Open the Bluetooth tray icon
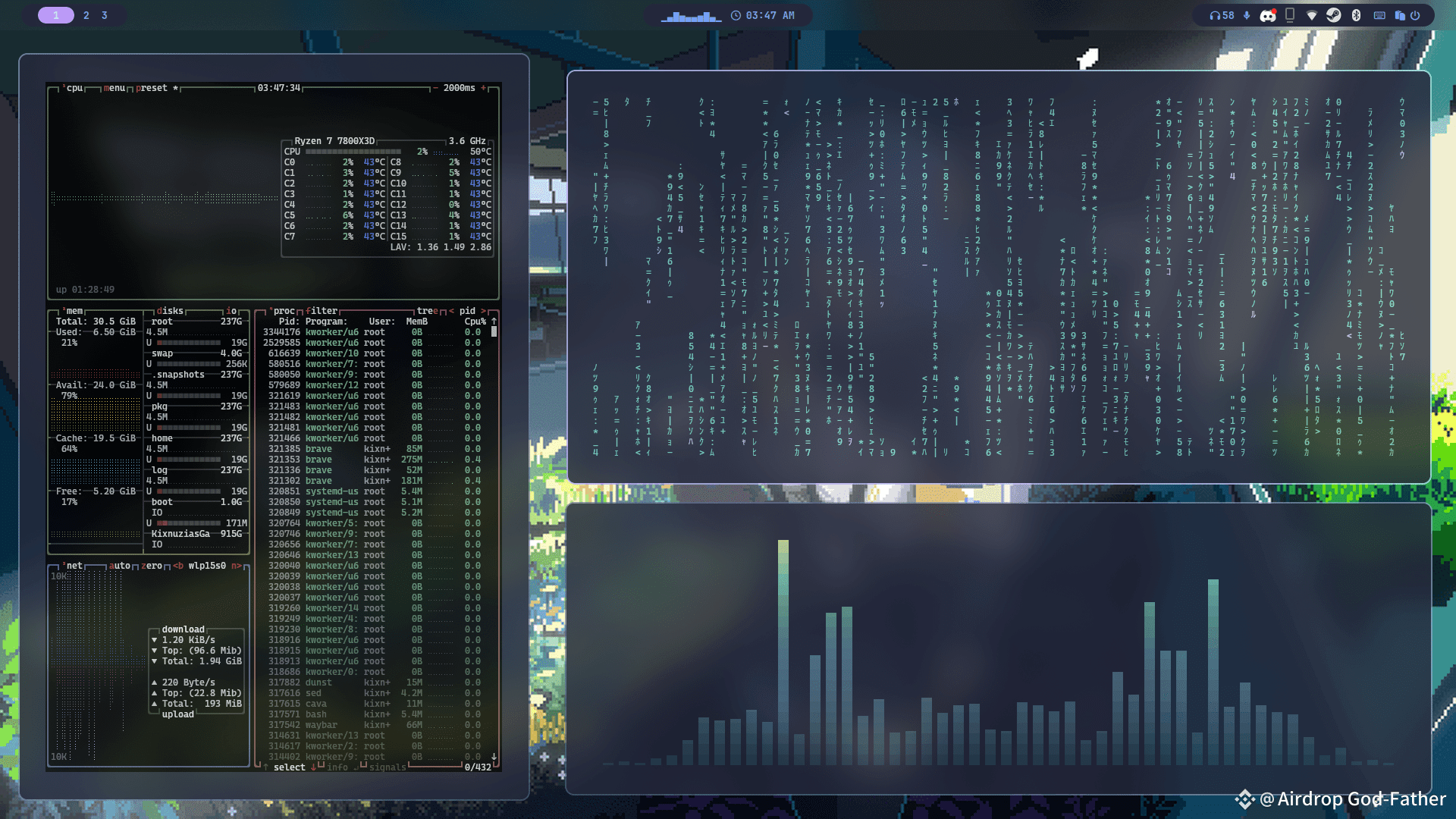This screenshot has height=819, width=1456. (x=1357, y=15)
